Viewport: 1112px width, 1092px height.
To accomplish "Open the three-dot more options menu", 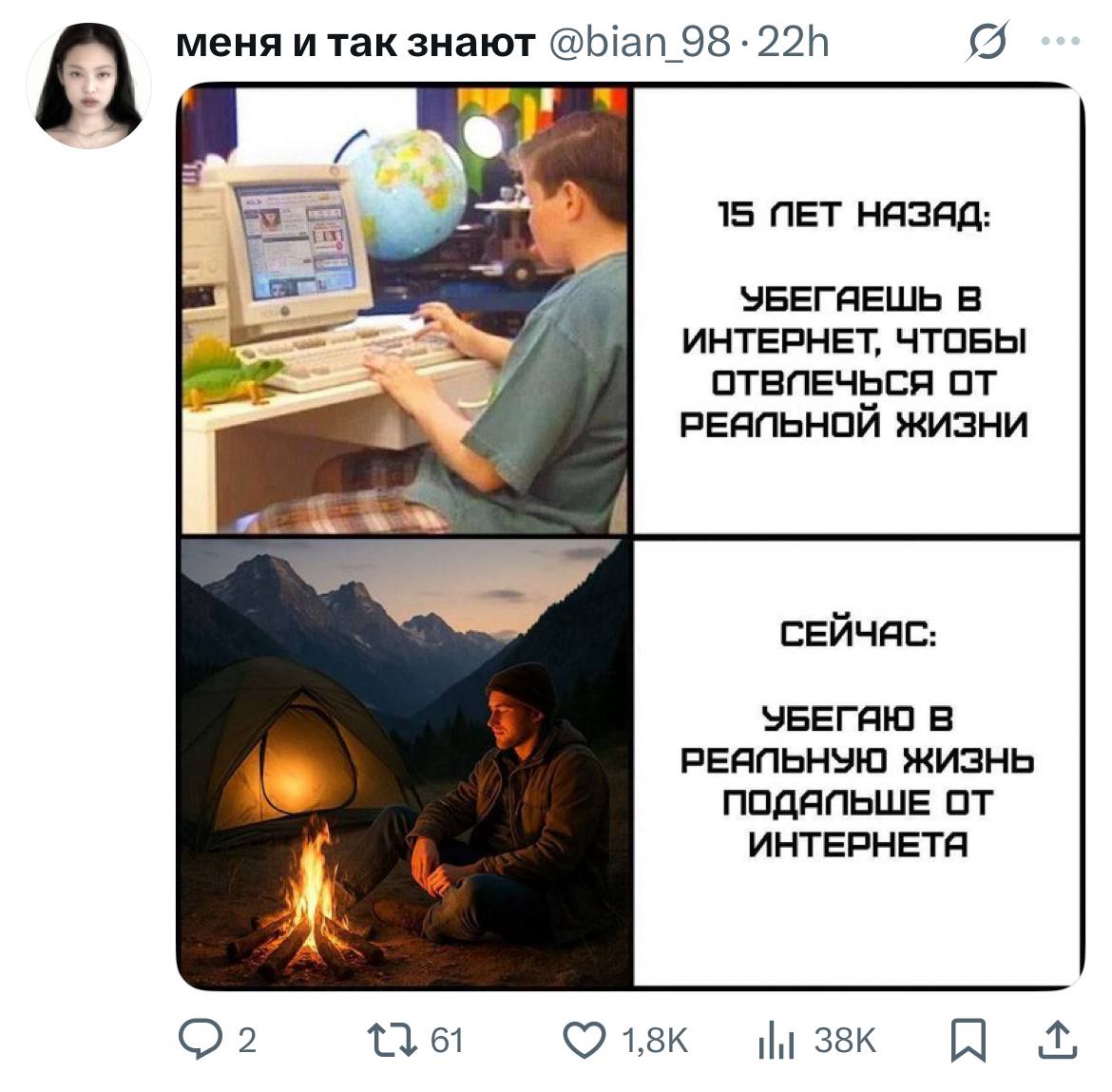I will (x=1061, y=41).
